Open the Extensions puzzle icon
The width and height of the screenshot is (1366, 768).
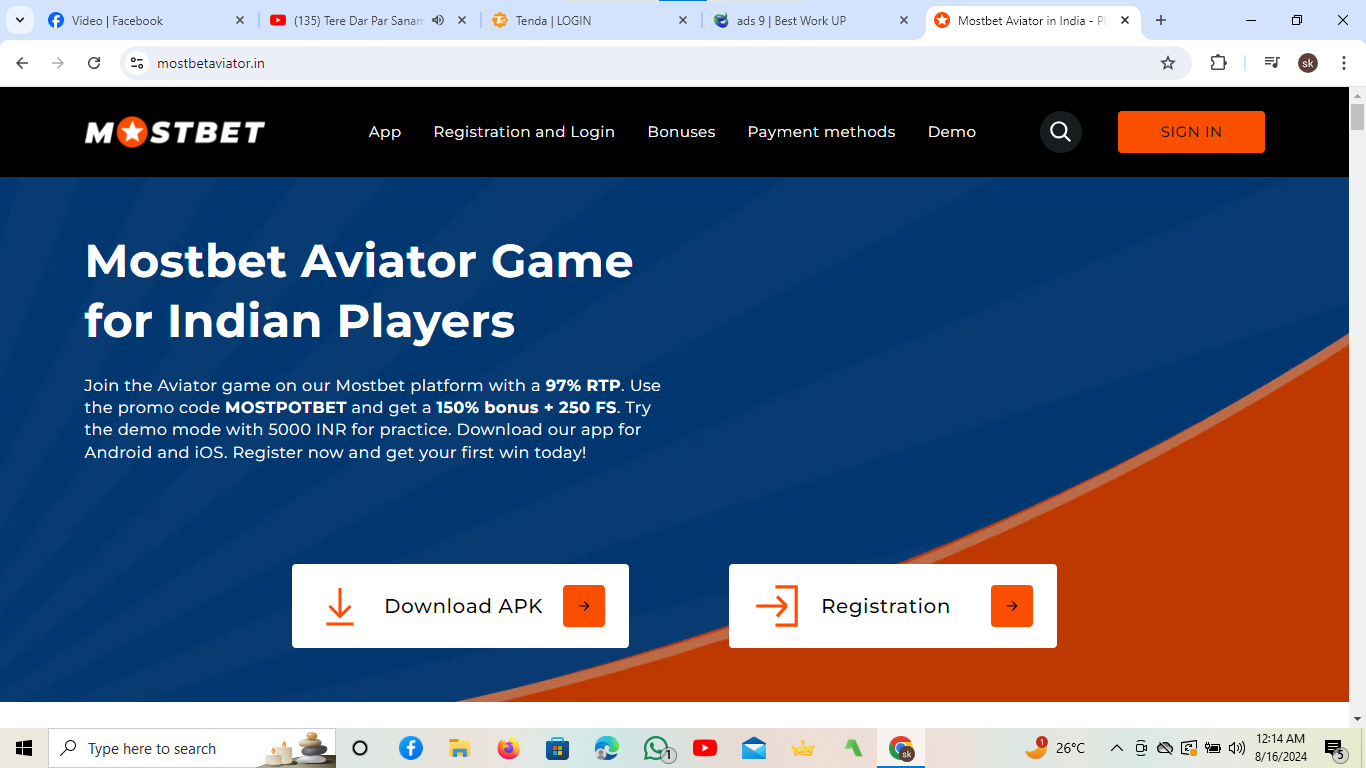point(1218,63)
